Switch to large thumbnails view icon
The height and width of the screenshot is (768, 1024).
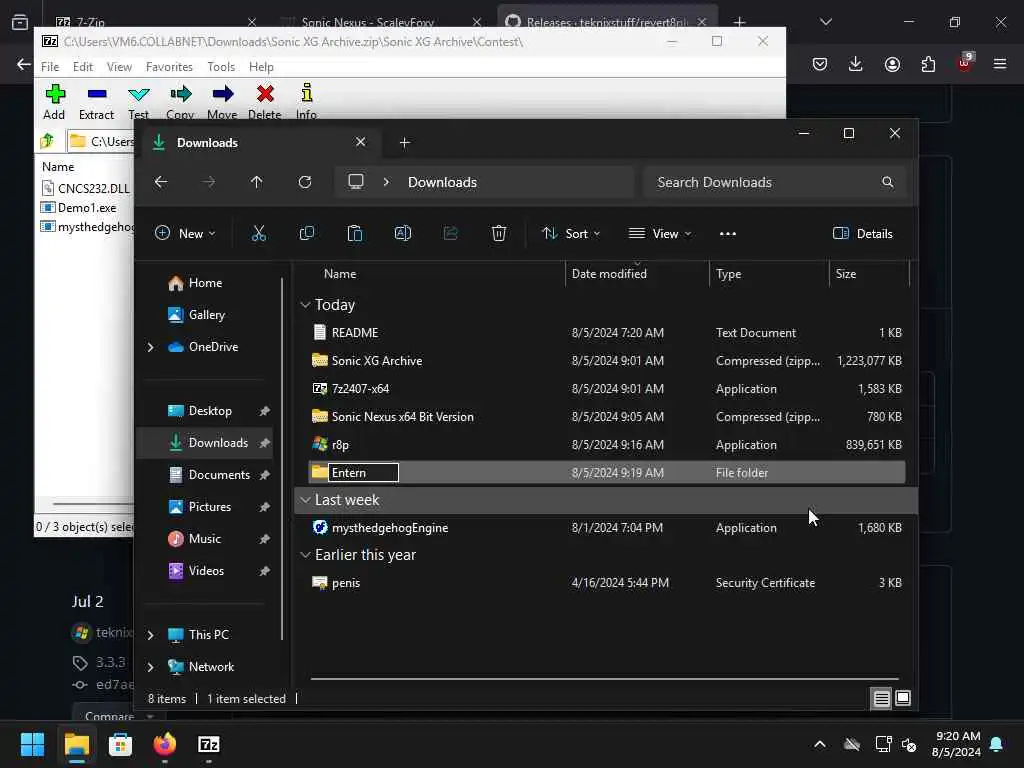click(x=903, y=699)
